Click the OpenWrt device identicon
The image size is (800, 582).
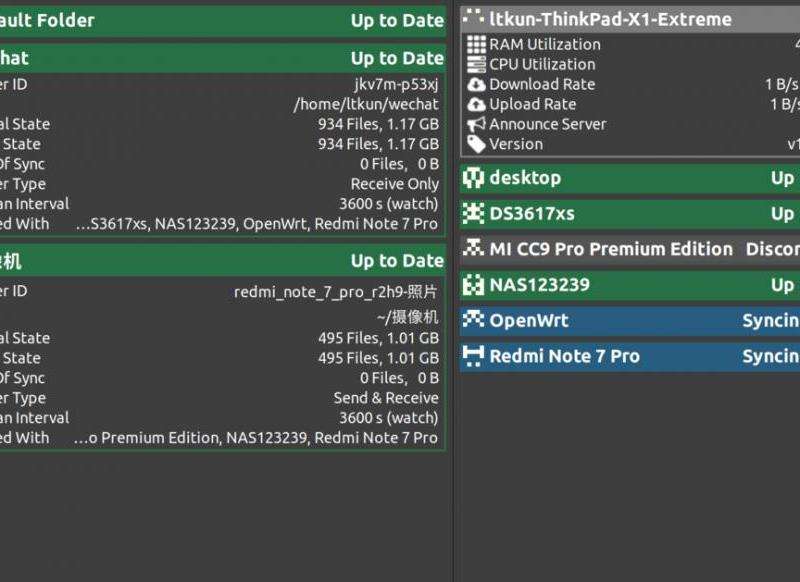473,320
